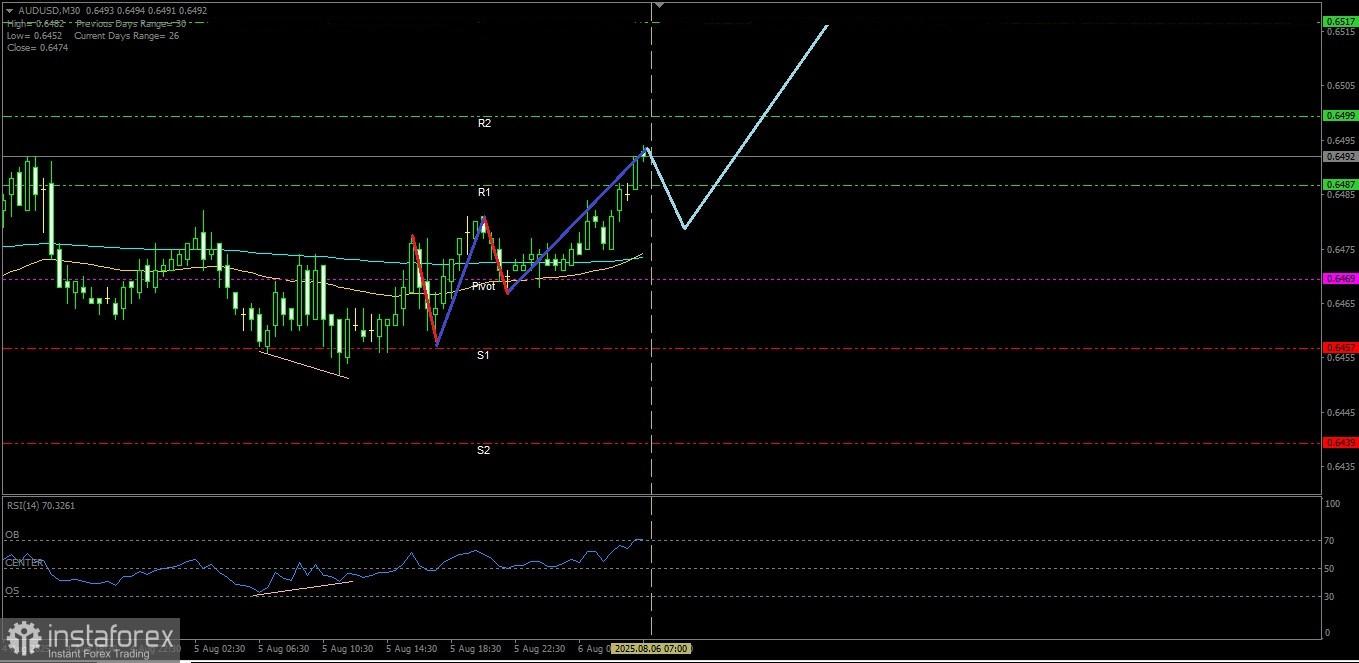The image size is (1359, 663).
Task: Click the RSI scale value 30
Action: coord(1329,597)
